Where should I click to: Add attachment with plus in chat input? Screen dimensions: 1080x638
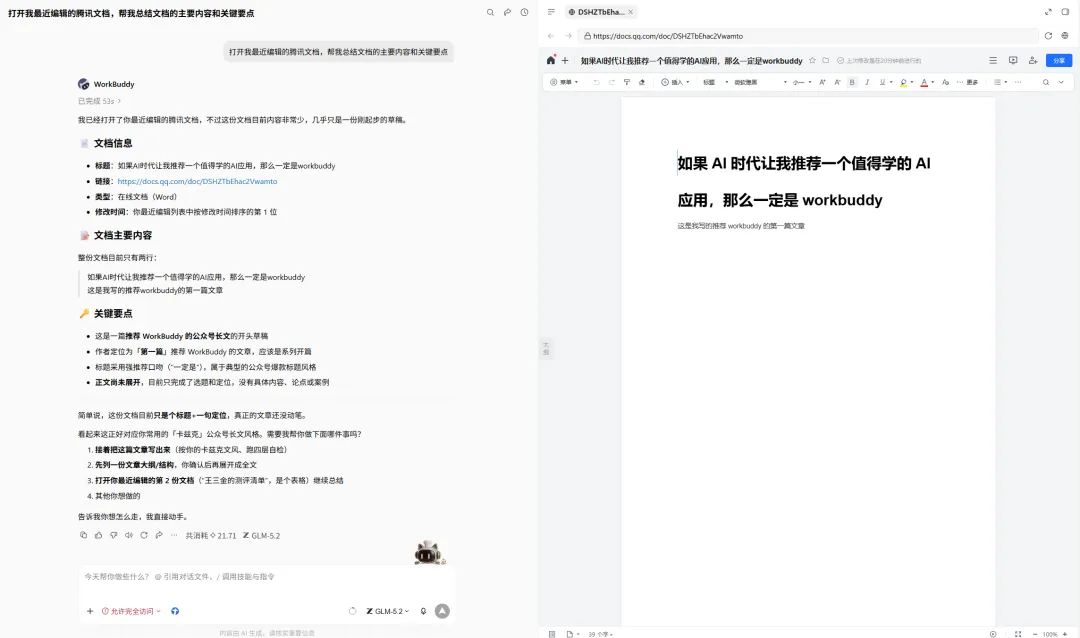[x=90, y=611]
